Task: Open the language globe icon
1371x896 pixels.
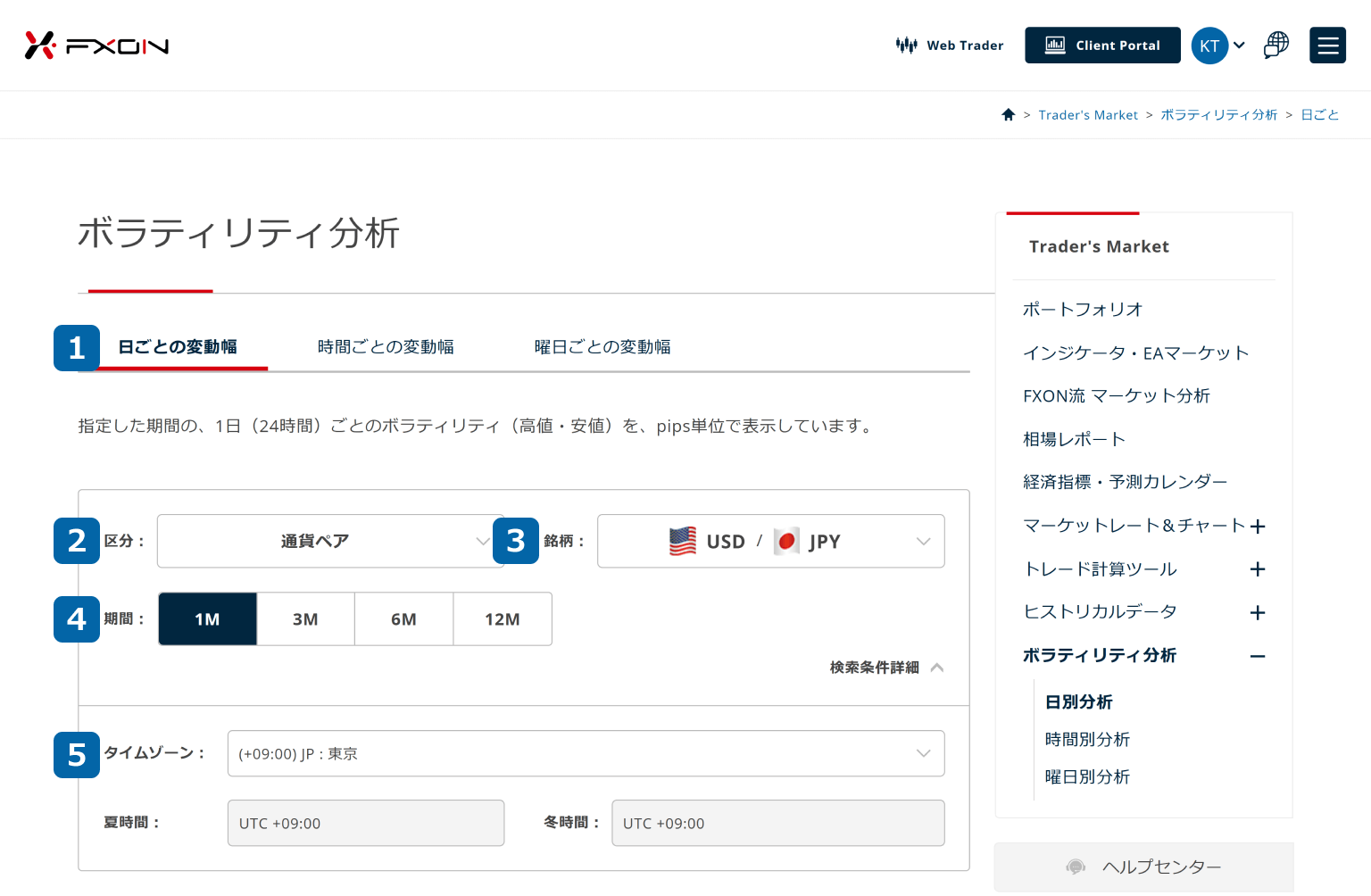Action: pyautogui.click(x=1276, y=46)
